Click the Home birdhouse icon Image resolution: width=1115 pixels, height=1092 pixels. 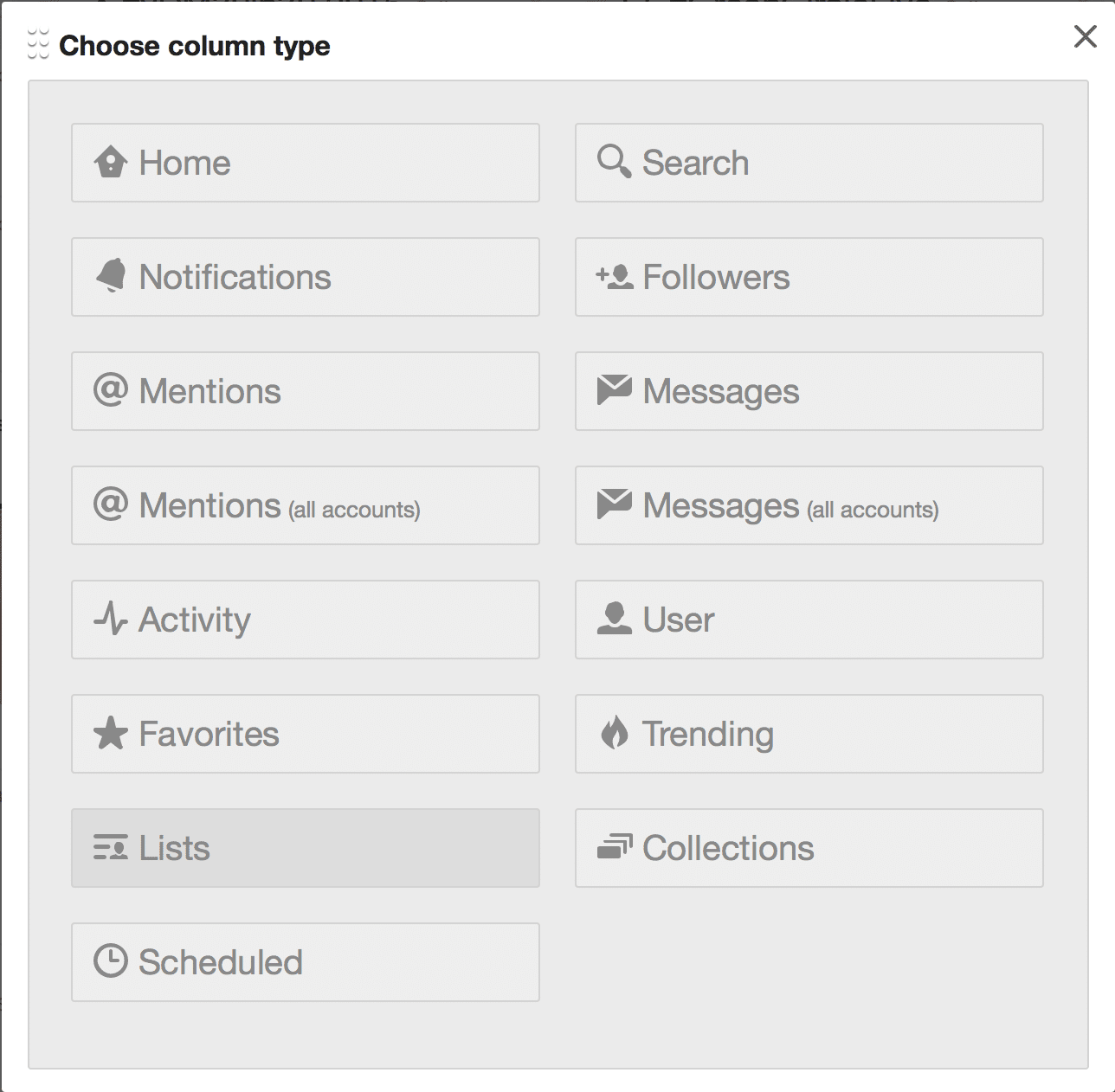click(x=111, y=162)
